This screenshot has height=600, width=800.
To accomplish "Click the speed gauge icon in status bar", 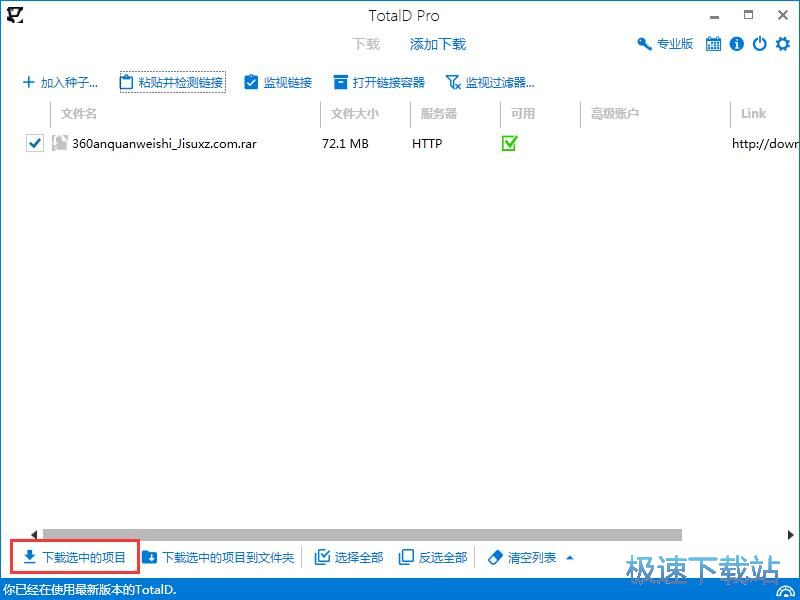I will pos(786,591).
